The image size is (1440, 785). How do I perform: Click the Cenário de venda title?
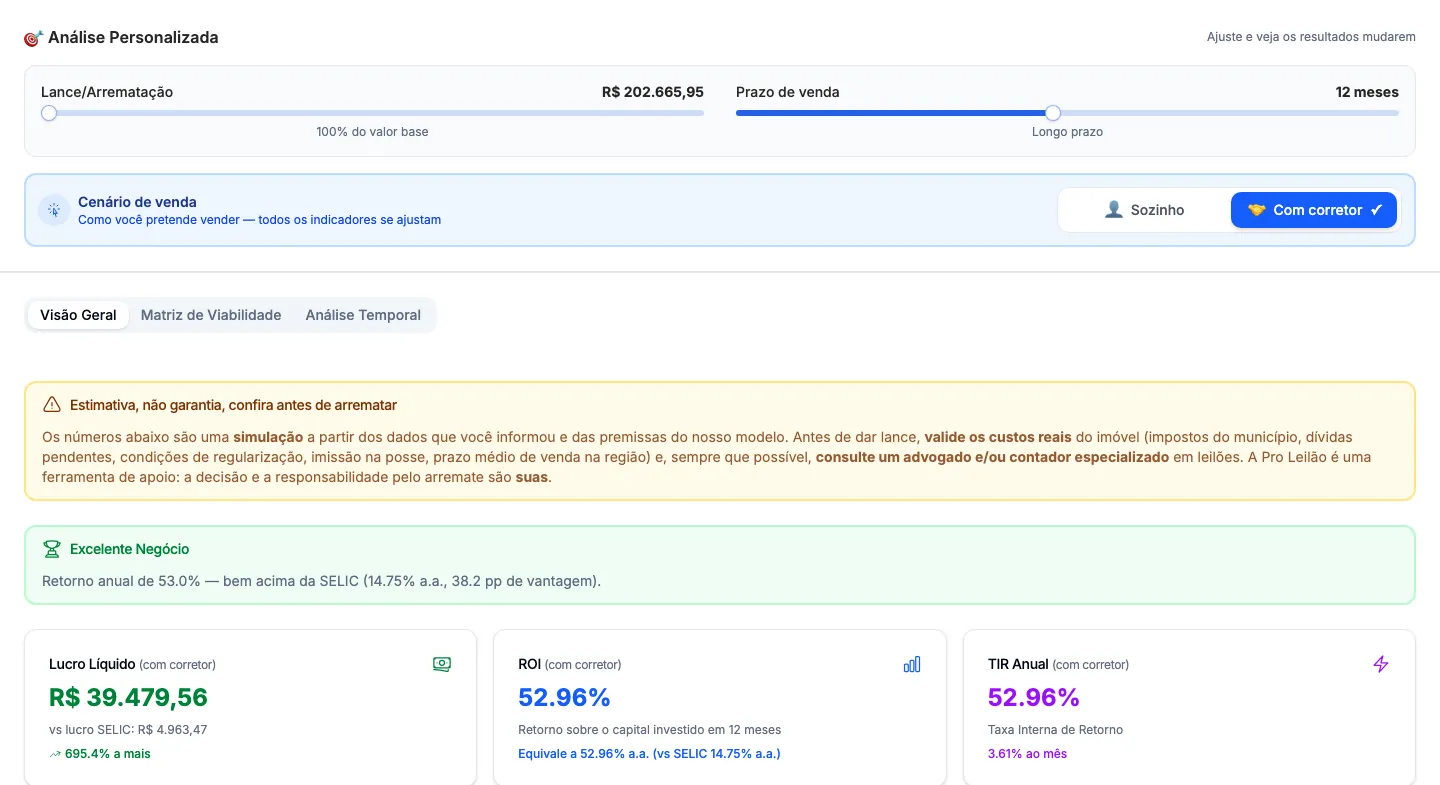pyautogui.click(x=137, y=202)
